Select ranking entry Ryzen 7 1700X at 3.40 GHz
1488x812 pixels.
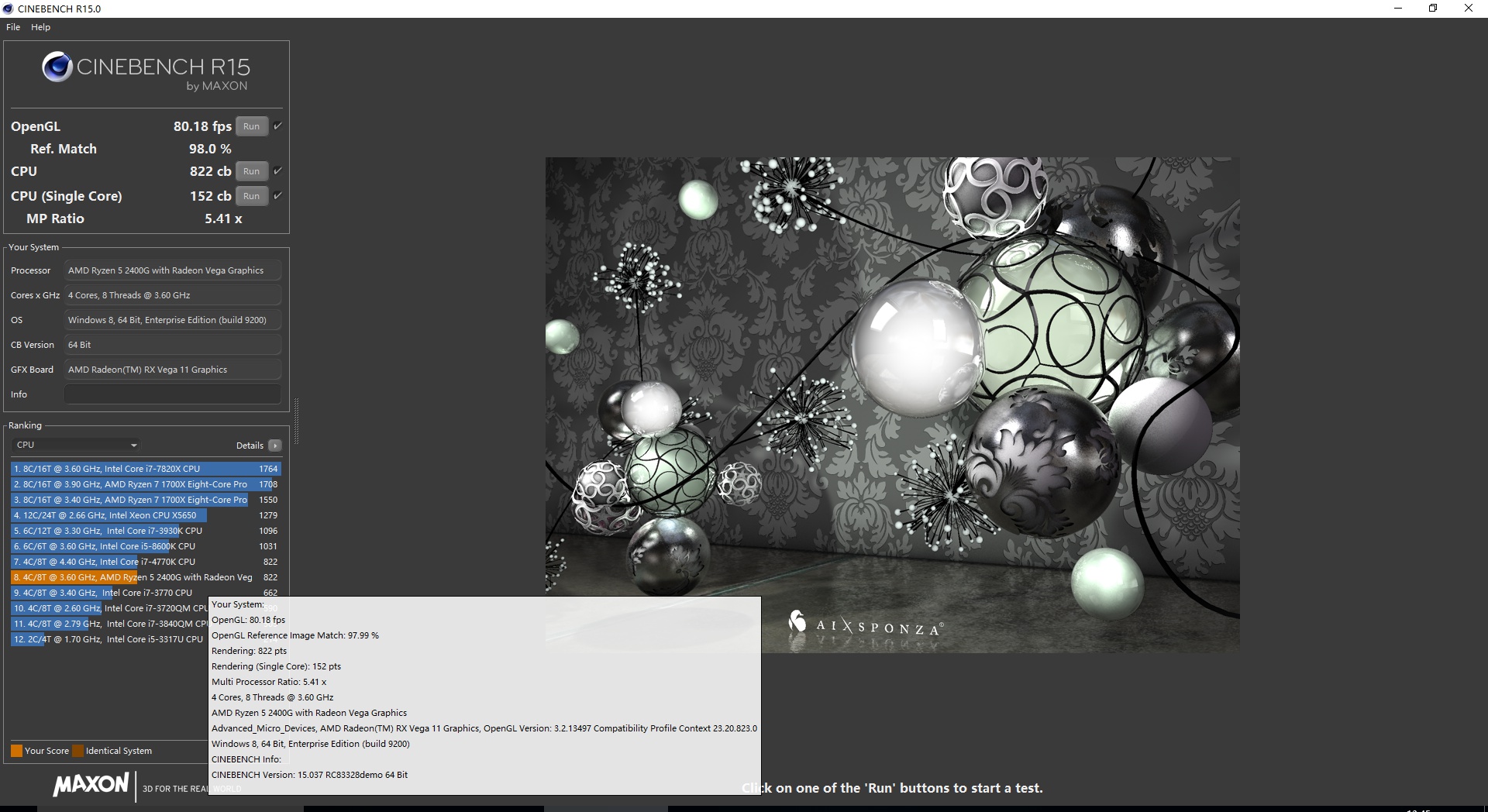coord(146,500)
